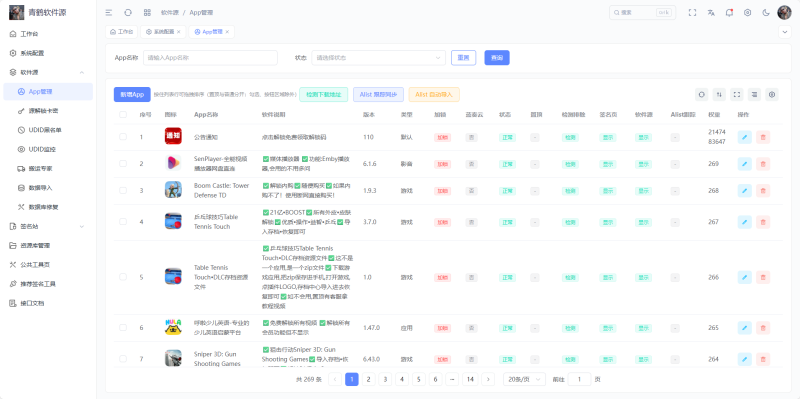800x399 pixels.
Task: Open the 青鹤软件源 logo
Action: [x=38, y=12]
